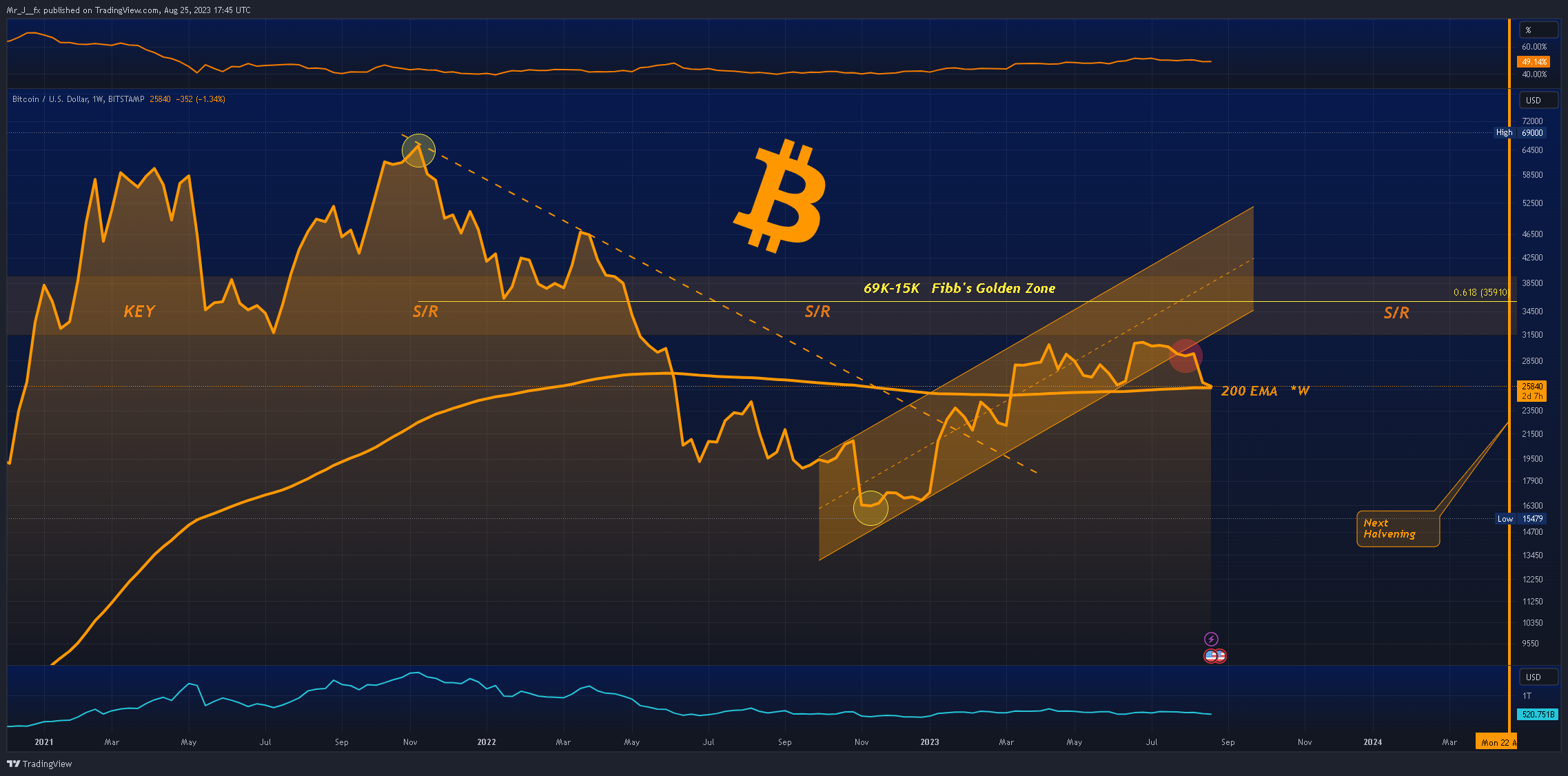
Task: Click the 46500 price scale value
Action: pos(1532,234)
